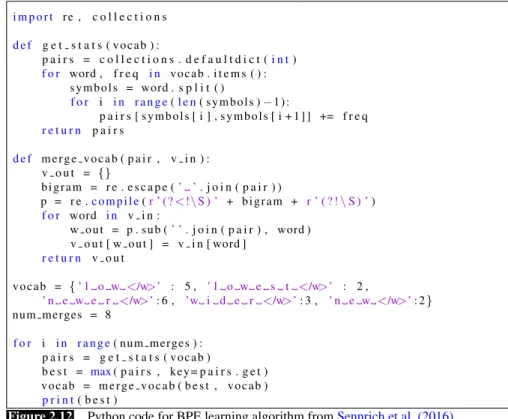Click the 'pairs = get_stats(vocab)' line
508x419 pixels.
[126, 358]
